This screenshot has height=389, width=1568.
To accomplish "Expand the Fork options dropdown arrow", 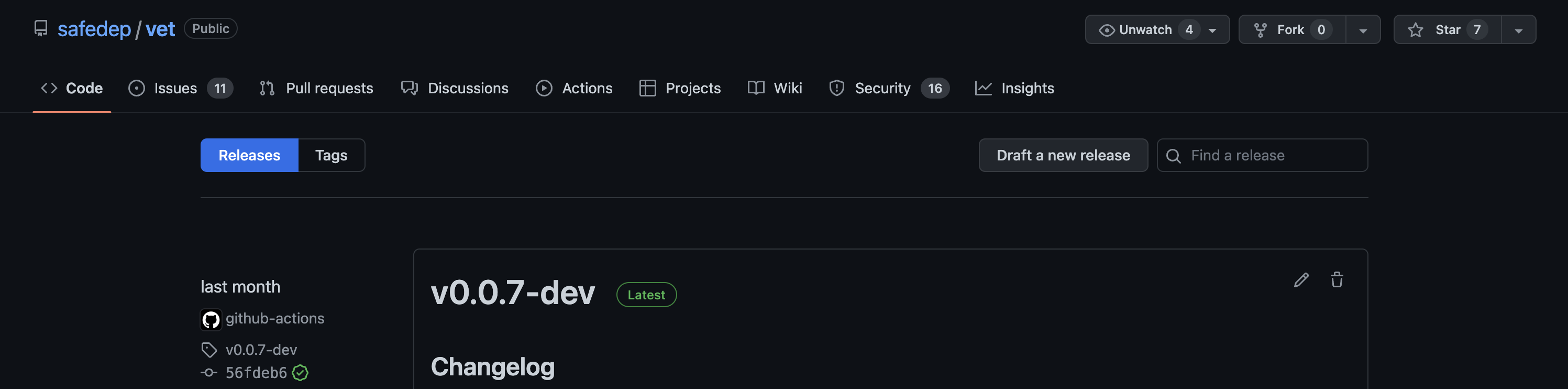I will click(x=1363, y=30).
